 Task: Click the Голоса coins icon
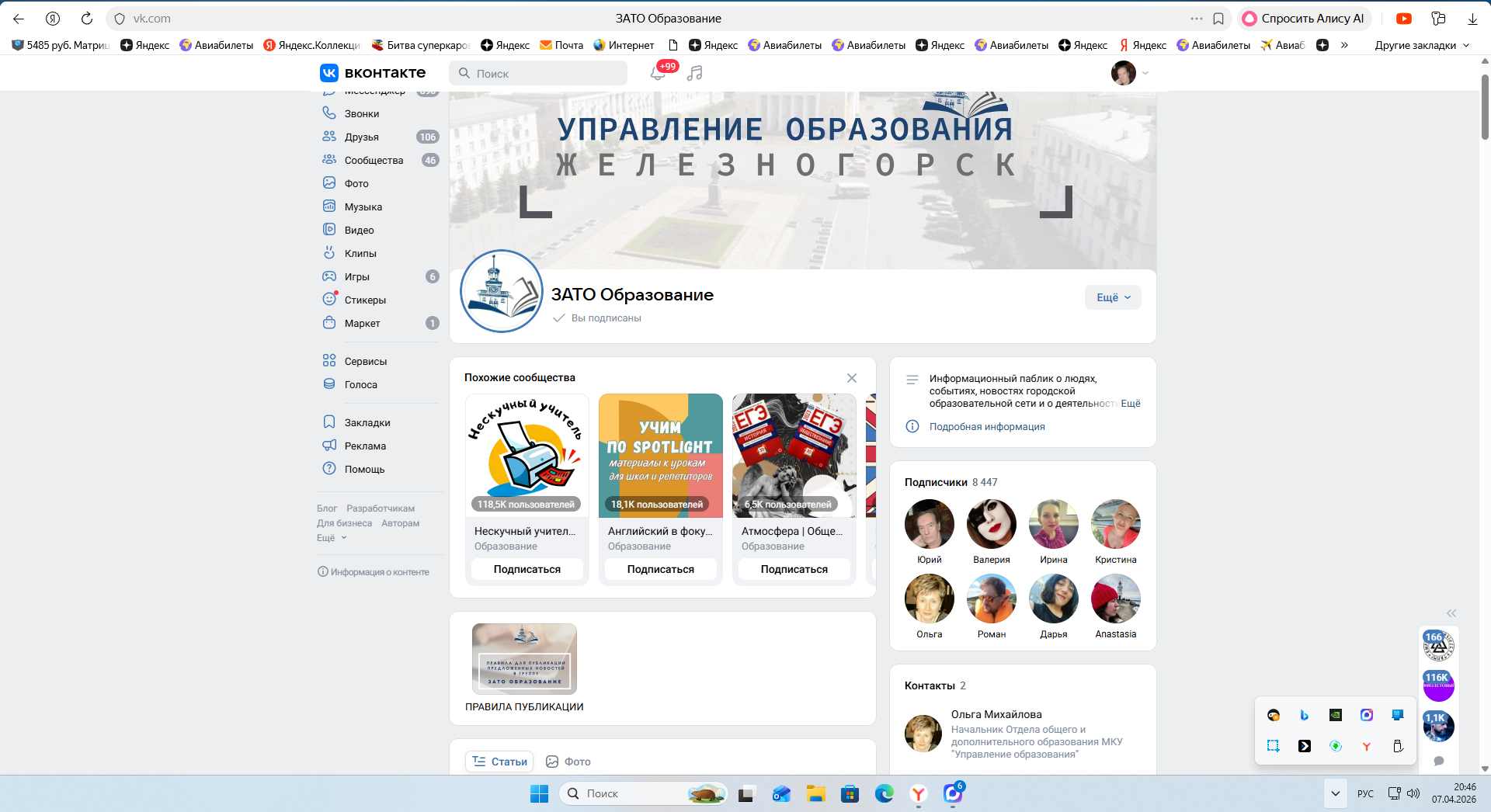[x=329, y=384]
